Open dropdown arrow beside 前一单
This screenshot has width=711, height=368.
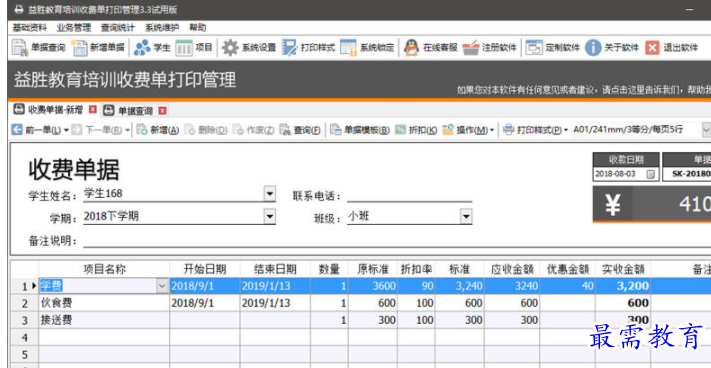click(x=66, y=131)
